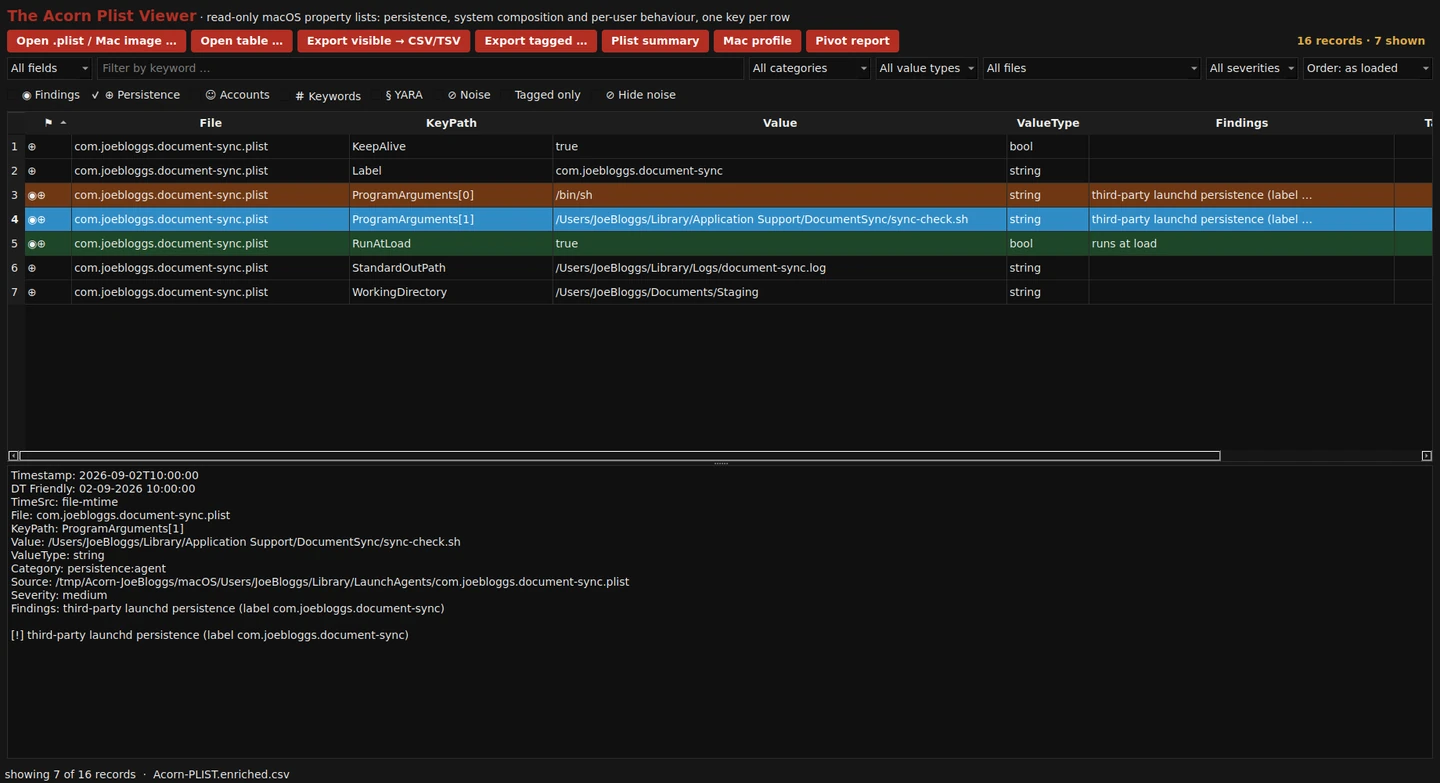Click the sync-check.sh path value cell
The height and width of the screenshot is (783, 1440).
point(780,220)
